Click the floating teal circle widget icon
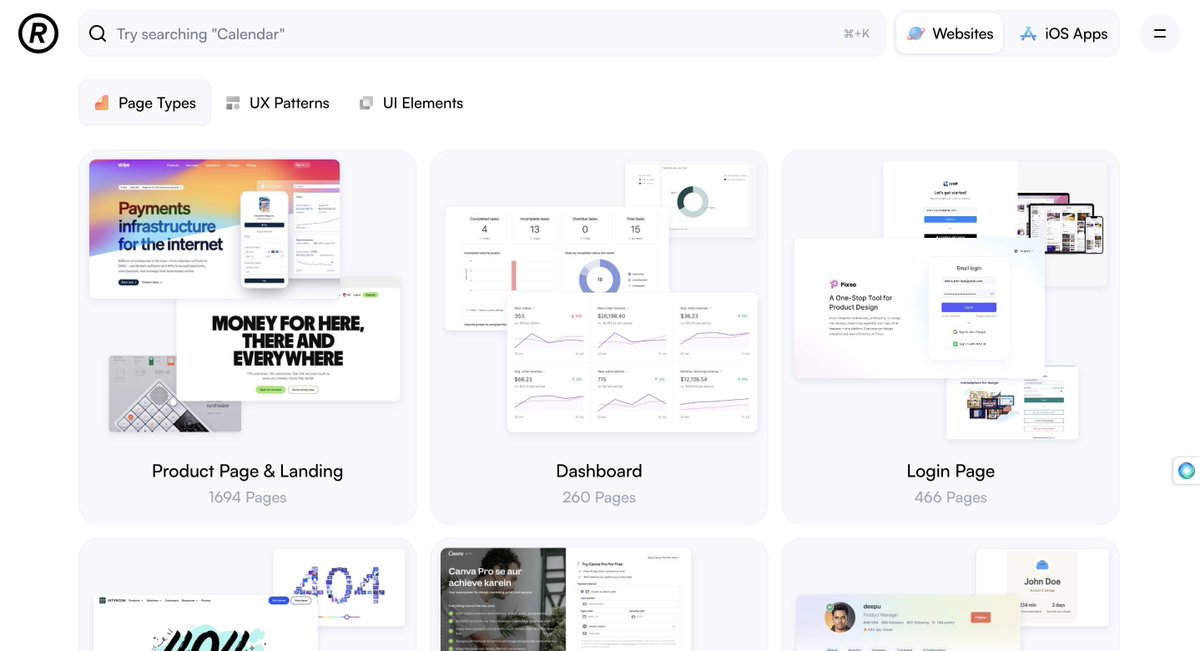 (x=1186, y=470)
